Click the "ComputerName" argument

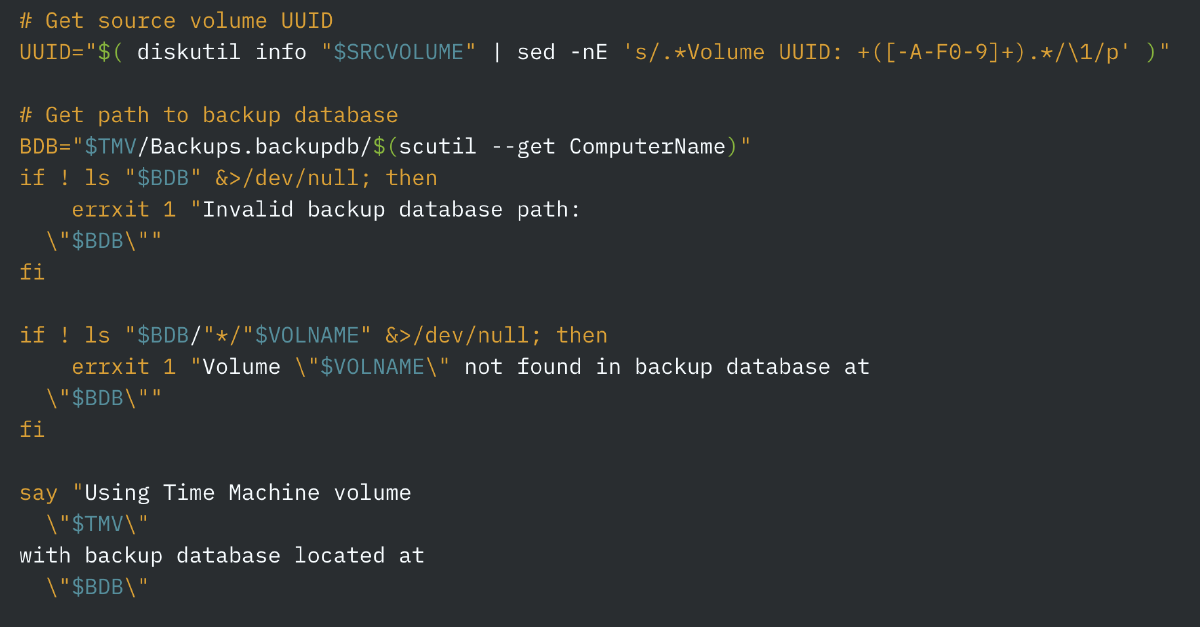coord(647,147)
